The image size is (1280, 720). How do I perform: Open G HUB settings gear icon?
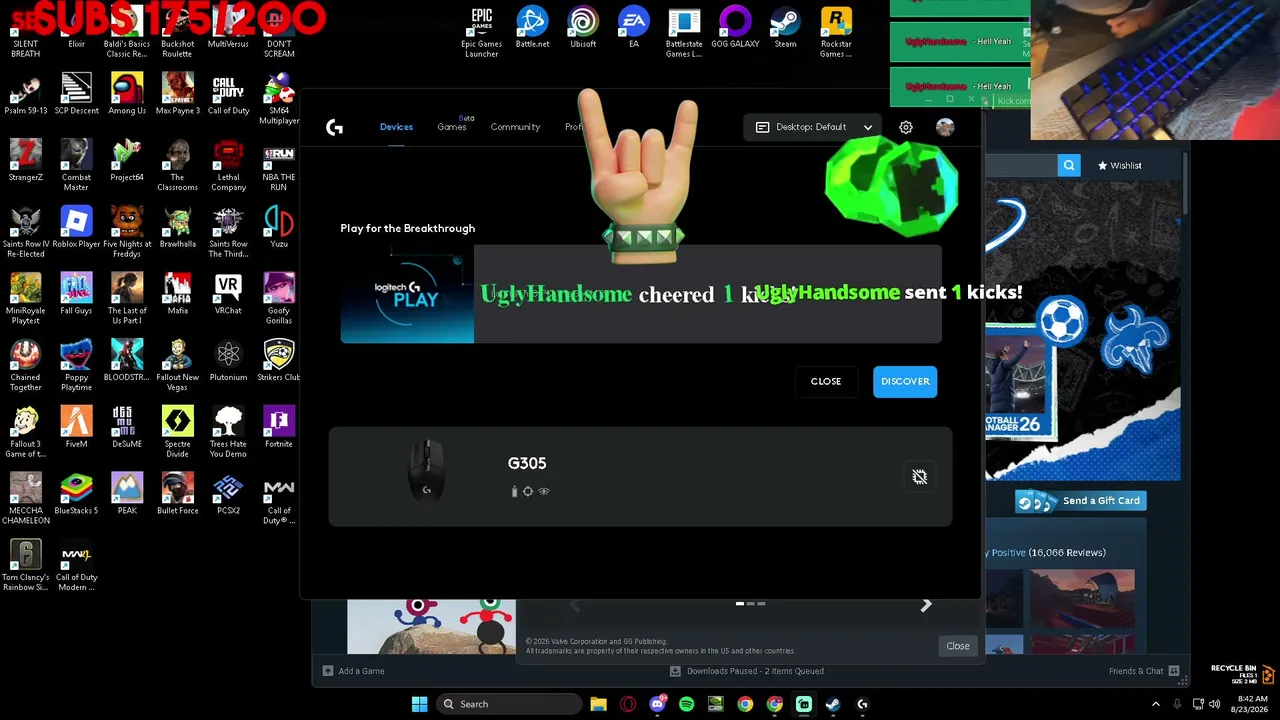(x=906, y=127)
